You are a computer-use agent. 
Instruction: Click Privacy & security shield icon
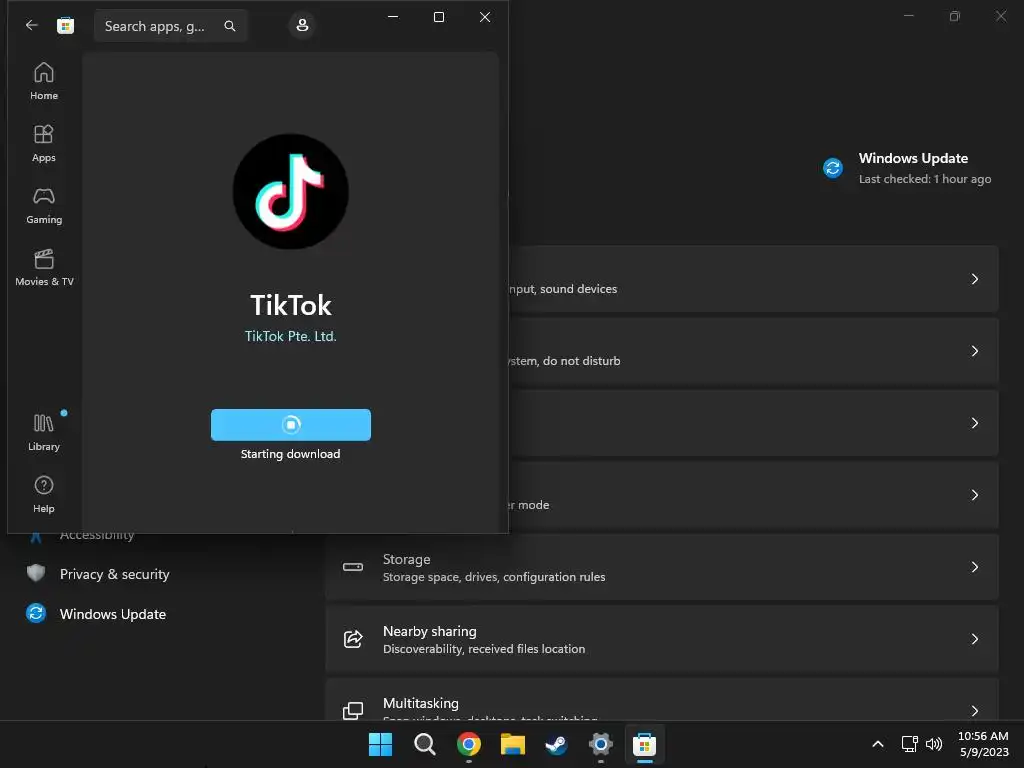(x=36, y=573)
